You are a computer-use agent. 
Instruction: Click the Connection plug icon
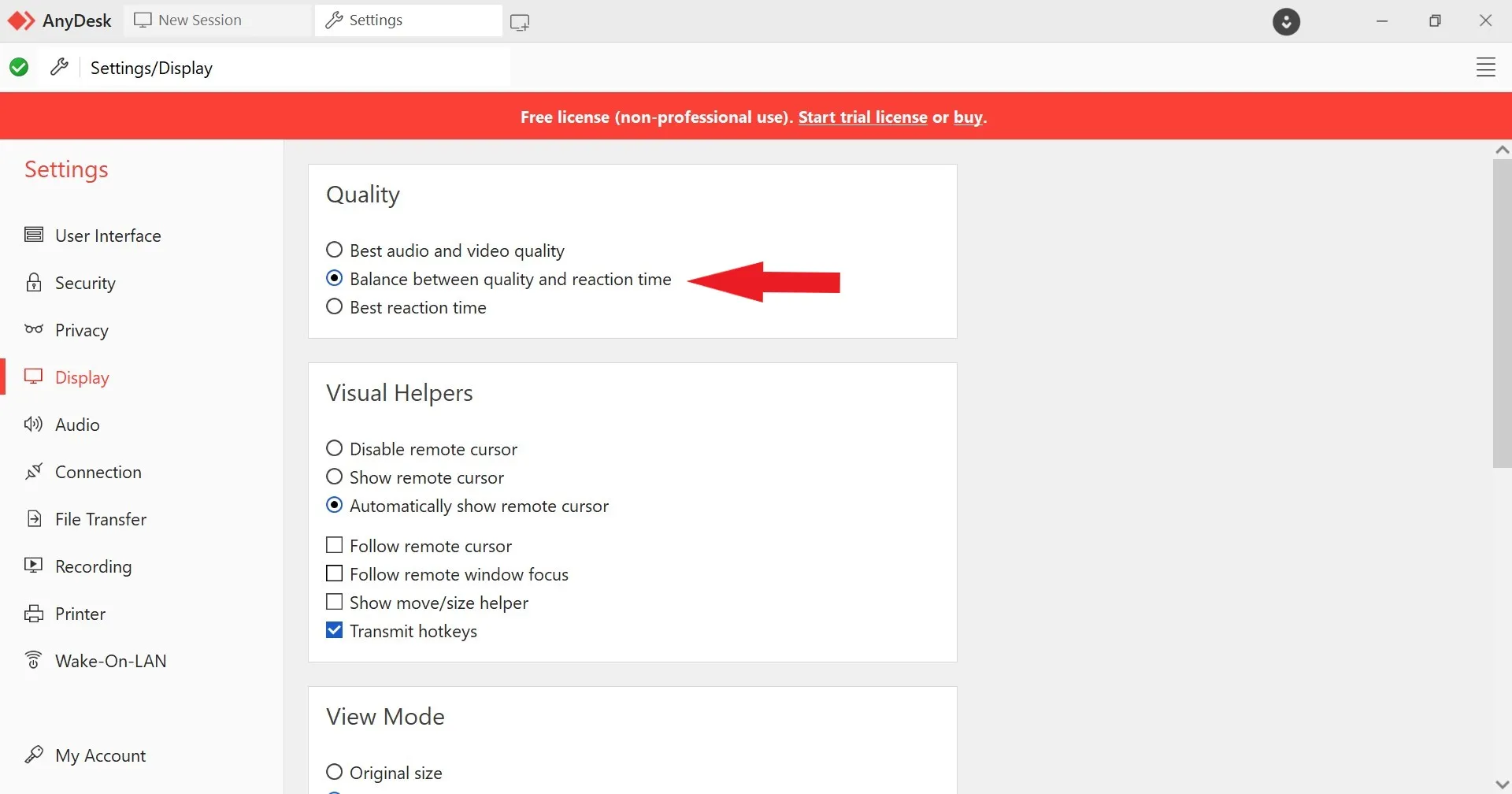(x=34, y=471)
